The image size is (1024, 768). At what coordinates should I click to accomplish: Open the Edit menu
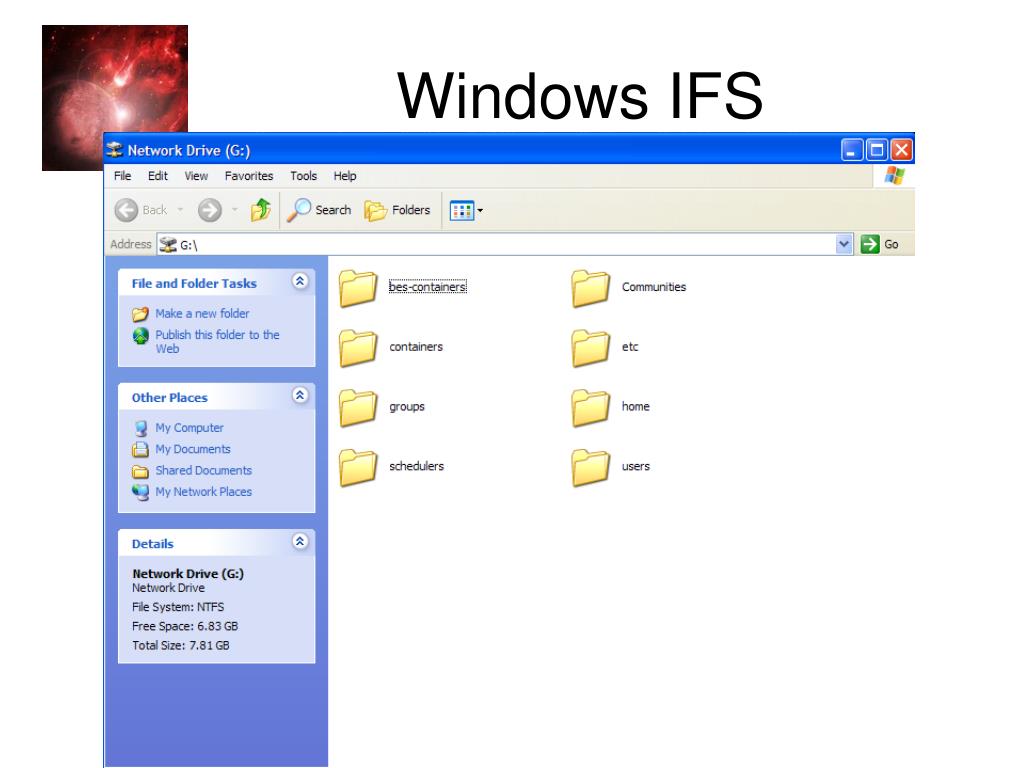tap(157, 176)
